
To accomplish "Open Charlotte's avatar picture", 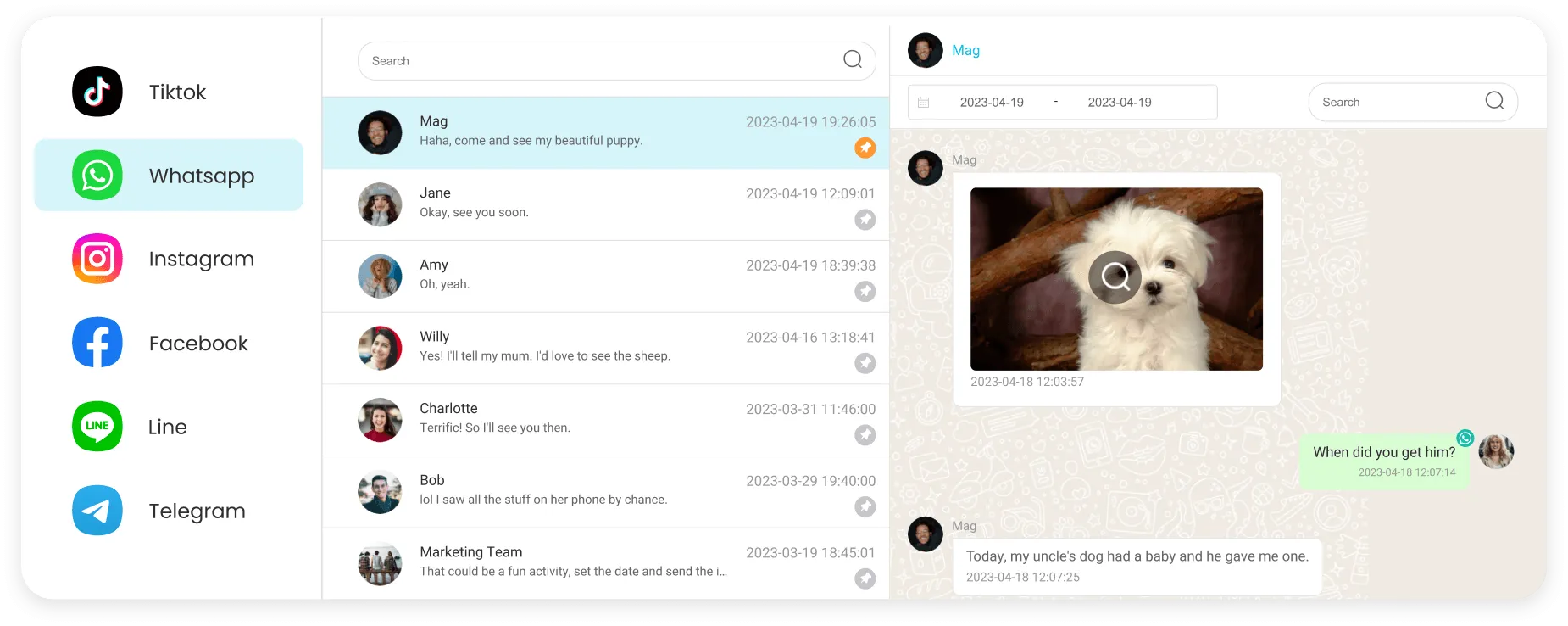I will click(x=380, y=420).
